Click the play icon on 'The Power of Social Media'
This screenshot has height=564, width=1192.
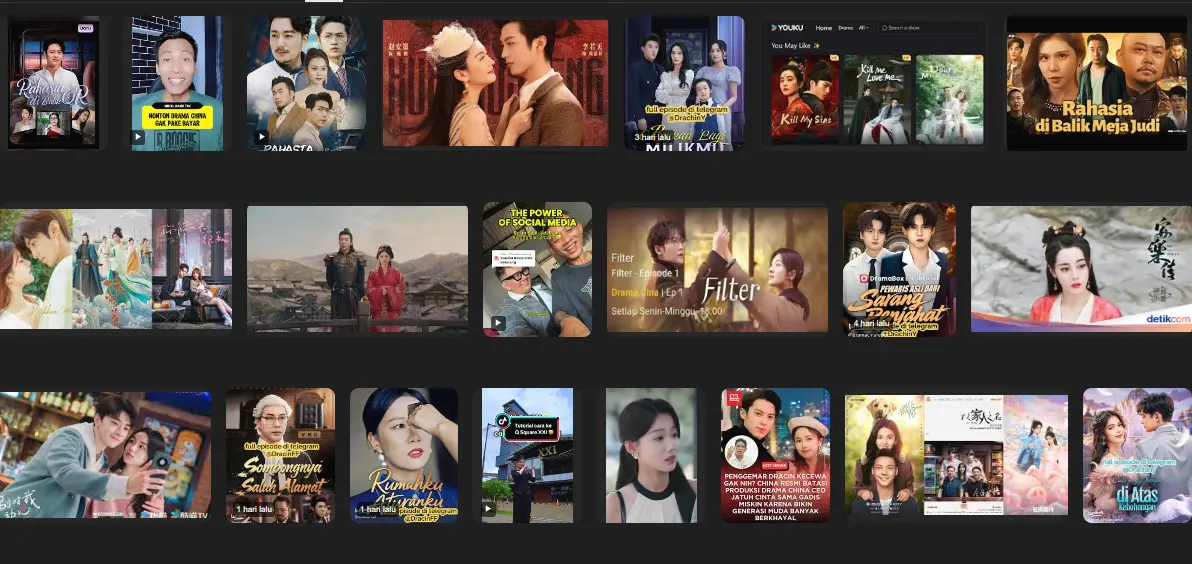point(497,323)
